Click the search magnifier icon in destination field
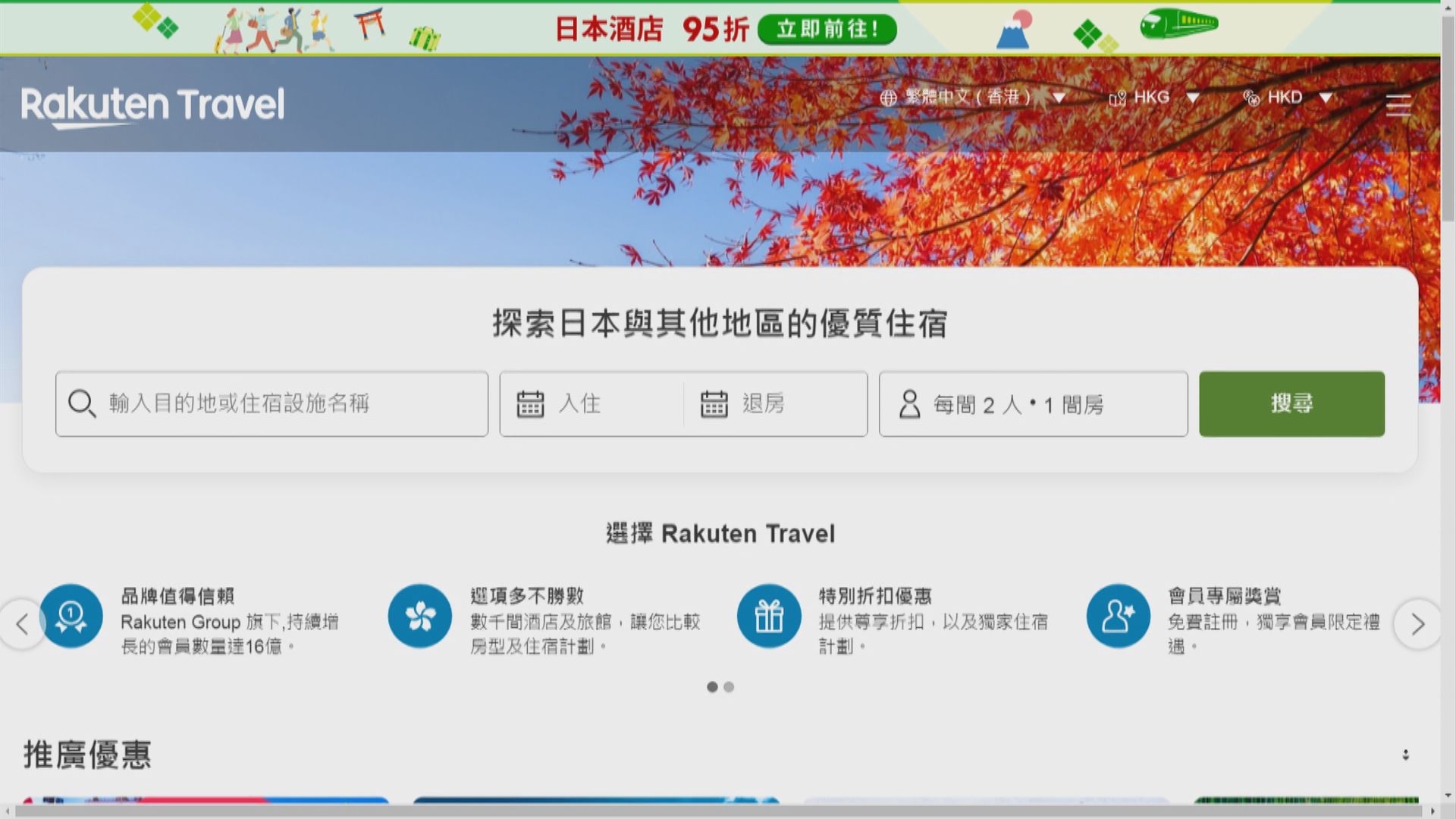Screen dimensions: 1456x819 82,403
